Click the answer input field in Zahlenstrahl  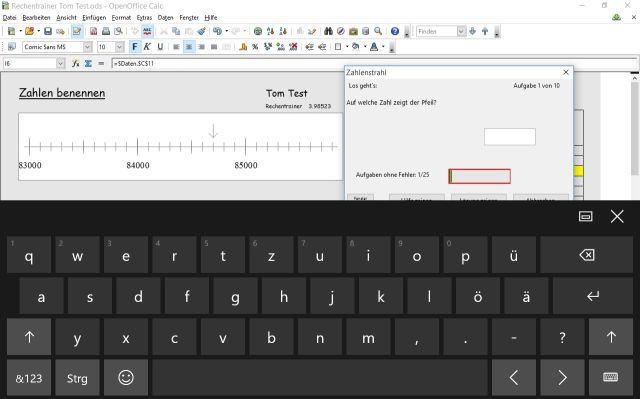[509, 137]
